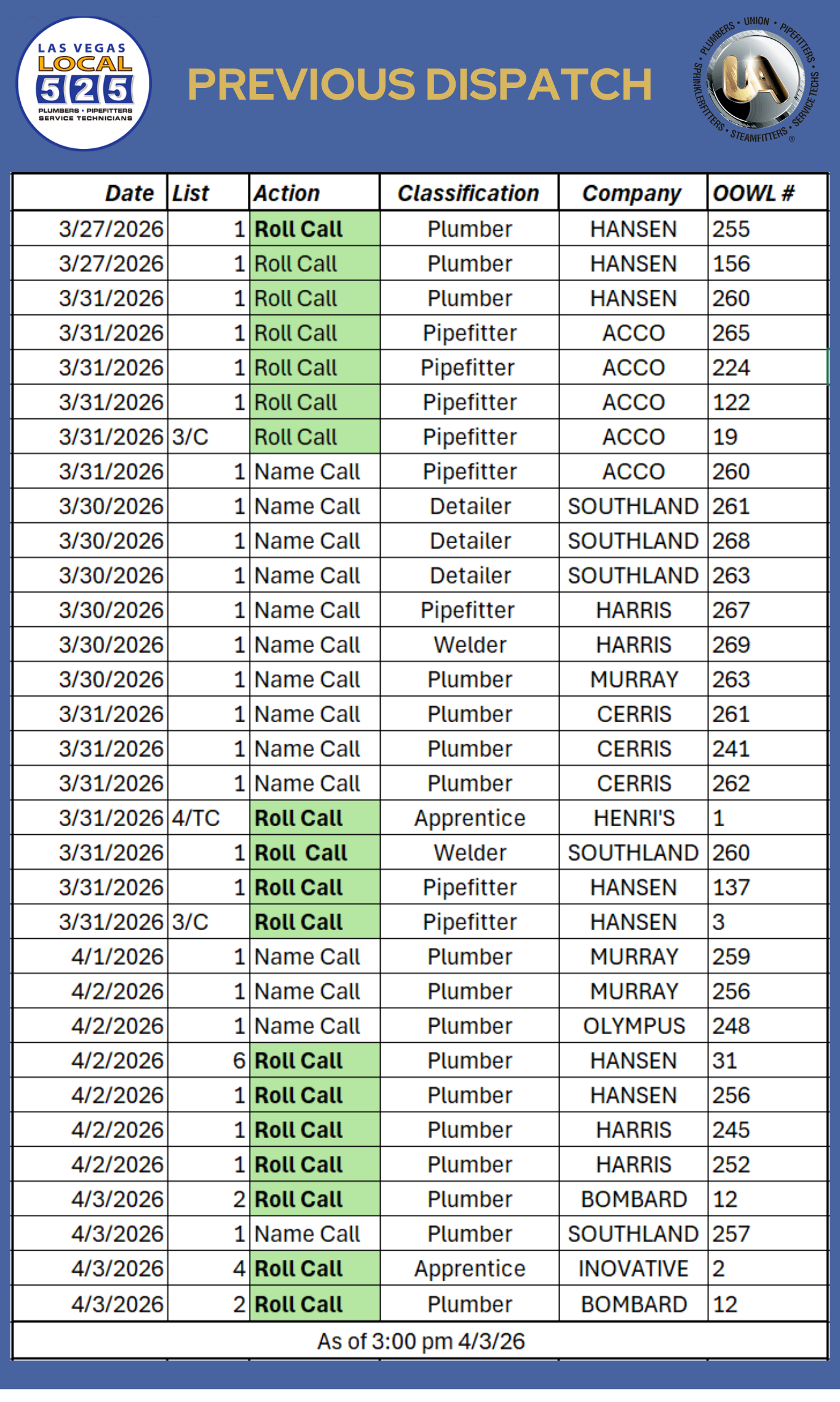Click the INOVATIVE company cell
This screenshot has height=1402, width=840.
pos(633,1268)
